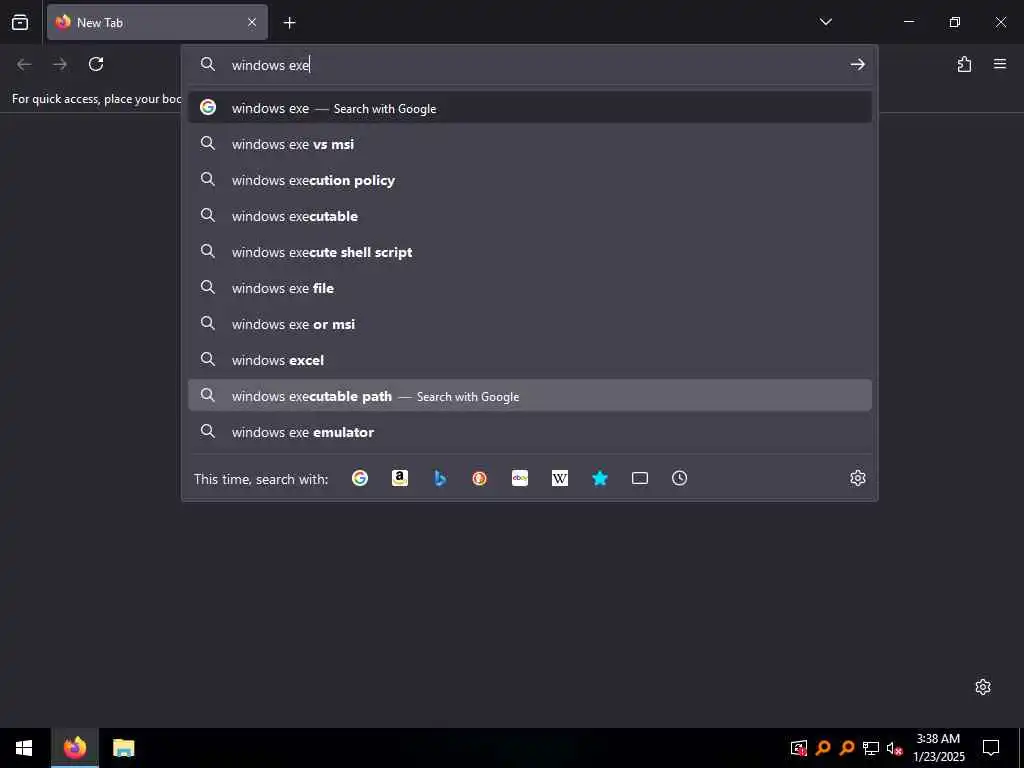Click the Go arrow in address bar
1024x768 pixels.
857,64
